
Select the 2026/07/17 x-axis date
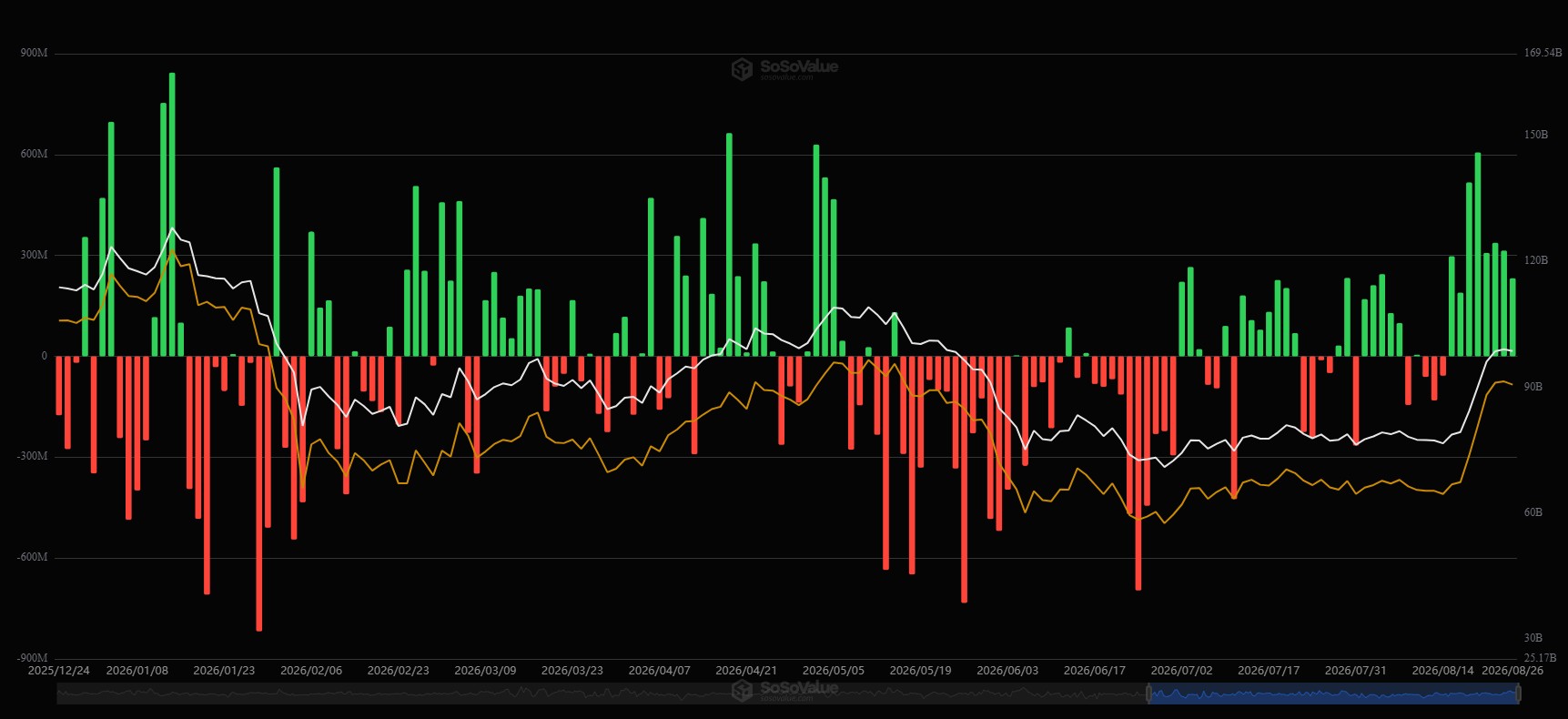point(1269,671)
